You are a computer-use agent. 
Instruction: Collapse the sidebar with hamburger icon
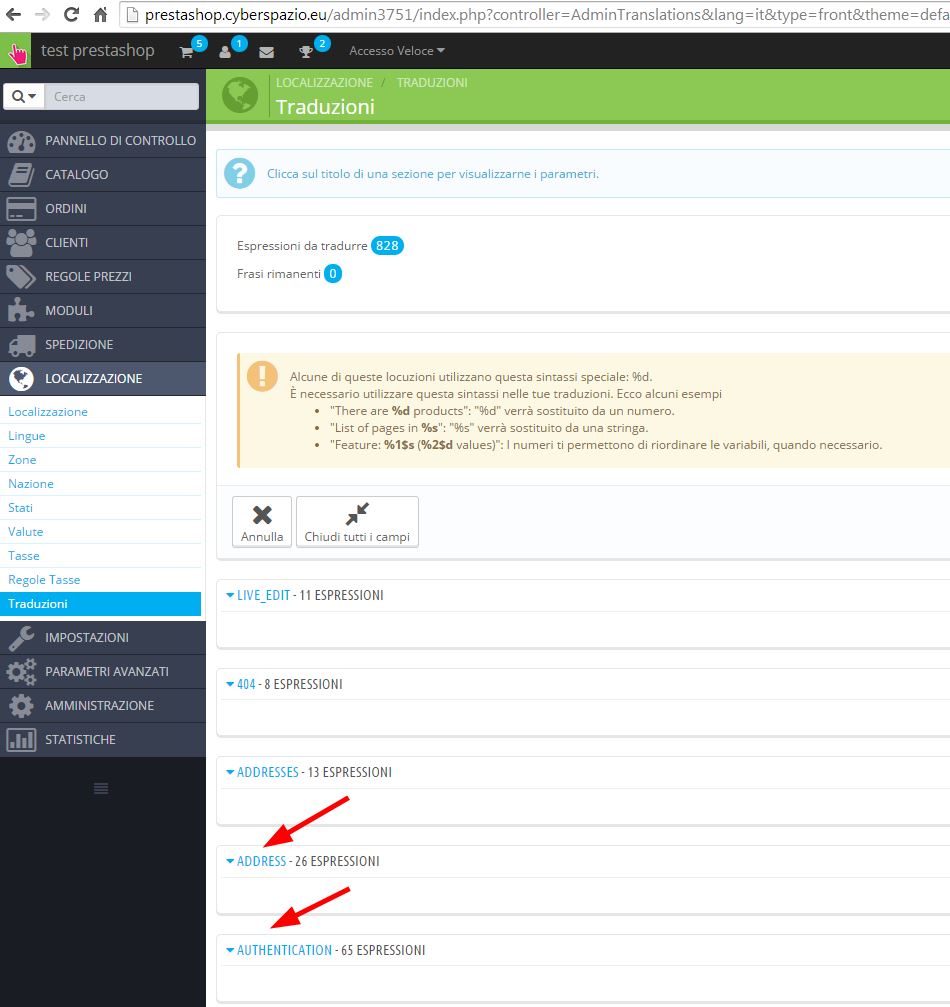tap(101, 789)
